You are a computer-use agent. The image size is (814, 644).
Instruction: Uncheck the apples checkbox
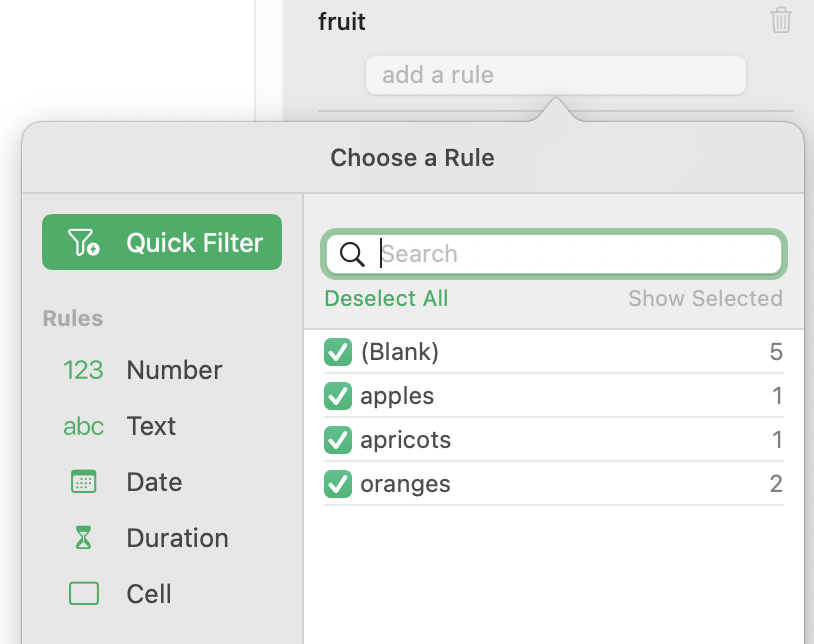point(338,396)
